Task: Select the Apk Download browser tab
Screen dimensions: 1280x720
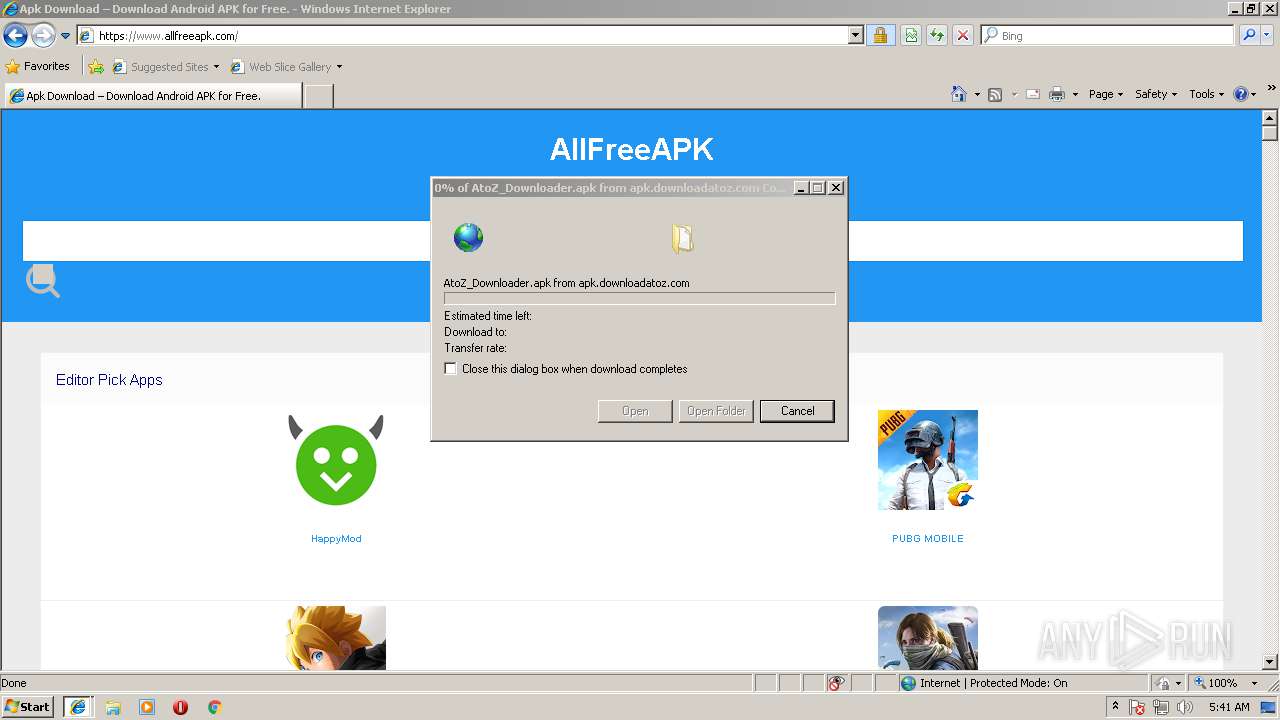Action: pyautogui.click(x=152, y=96)
